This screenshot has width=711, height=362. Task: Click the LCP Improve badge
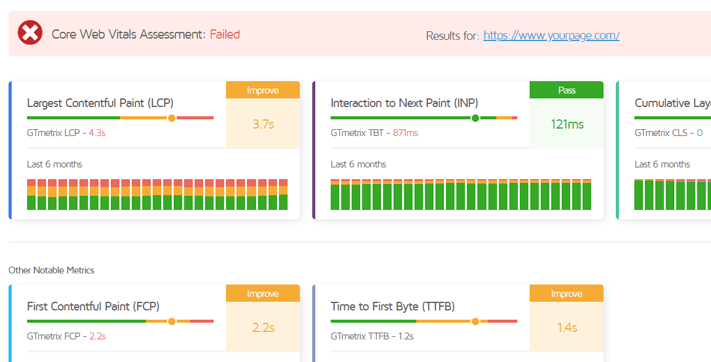(x=263, y=90)
